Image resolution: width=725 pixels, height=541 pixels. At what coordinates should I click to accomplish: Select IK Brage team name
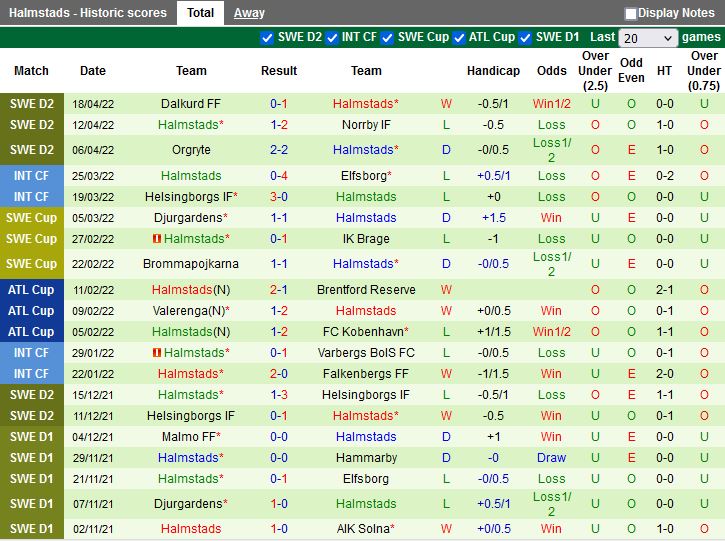(x=366, y=239)
